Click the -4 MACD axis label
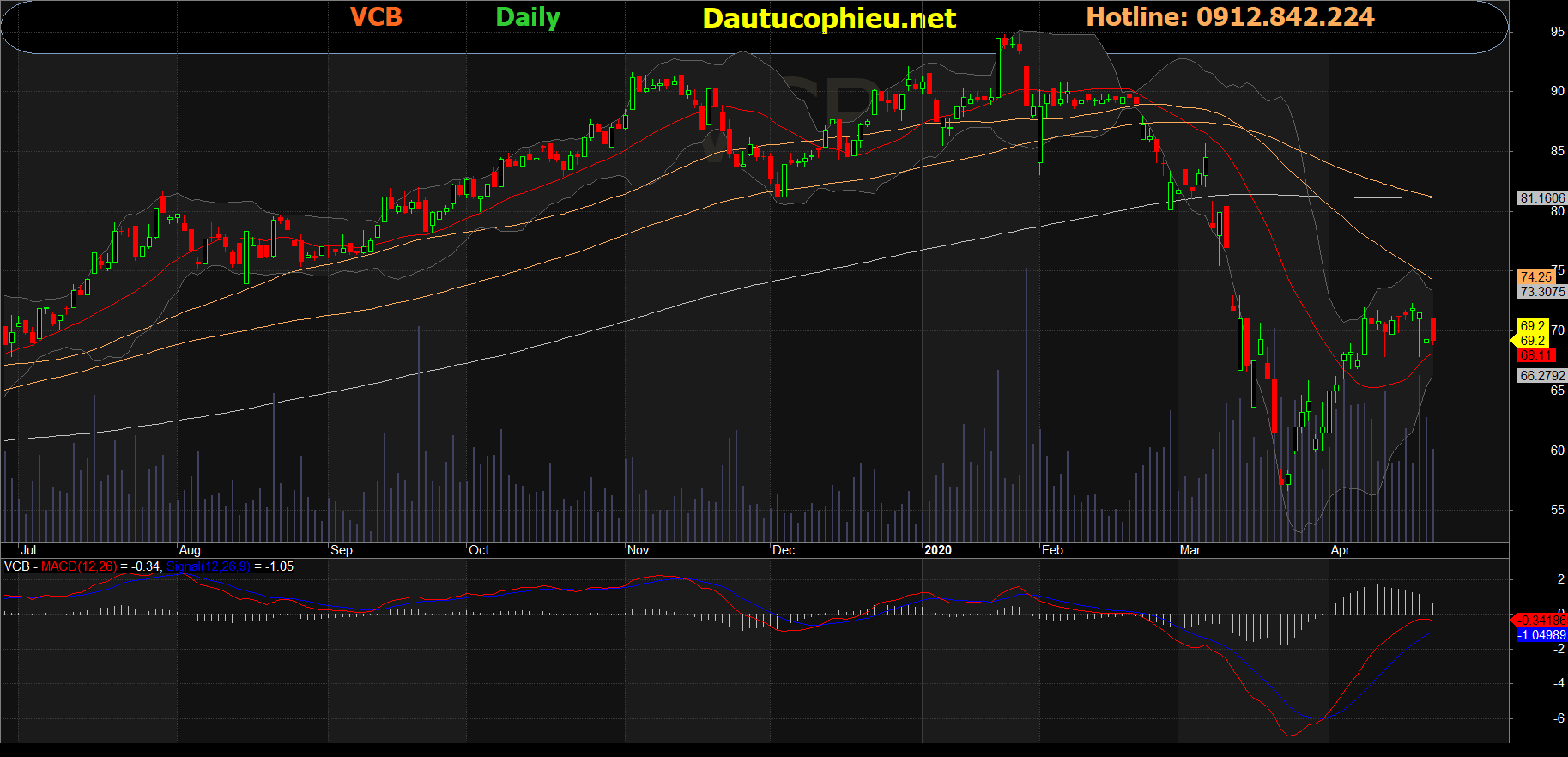Viewport: 1568px width, 757px height. coord(1559,683)
